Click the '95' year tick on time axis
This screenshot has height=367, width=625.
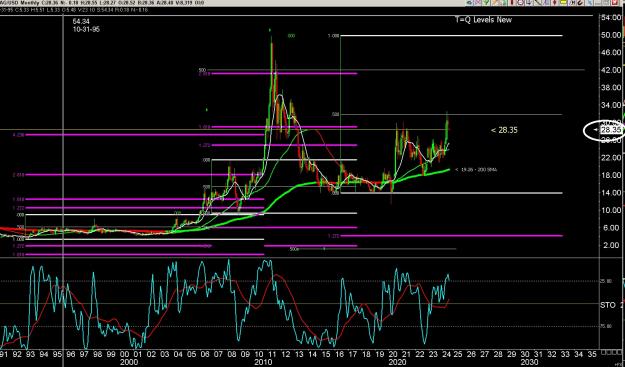pos(57,354)
